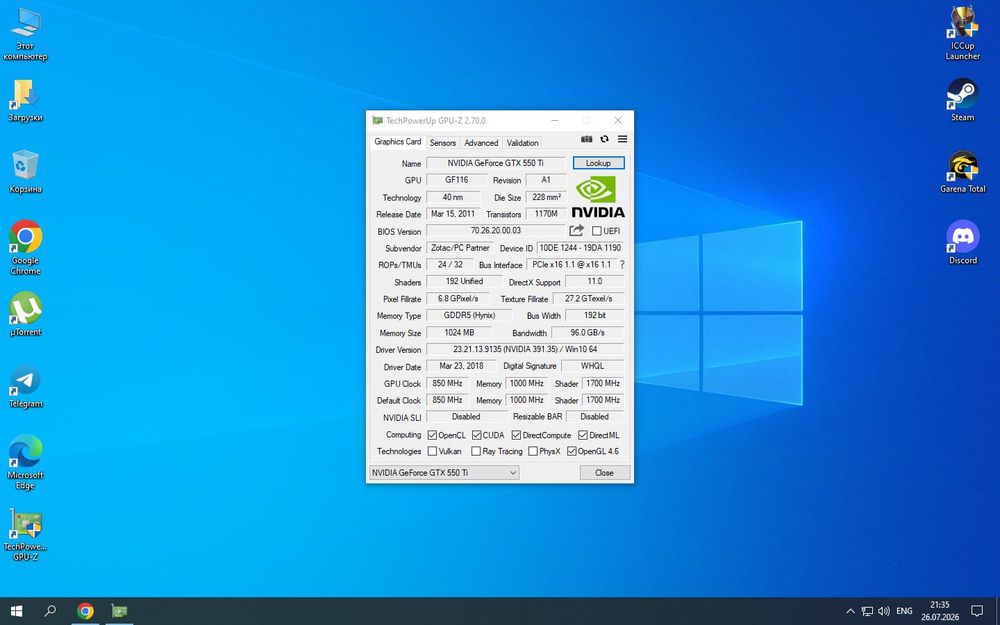
Task: Click Name field NVIDIA GeForce GTX 550 Ti
Action: coord(496,163)
